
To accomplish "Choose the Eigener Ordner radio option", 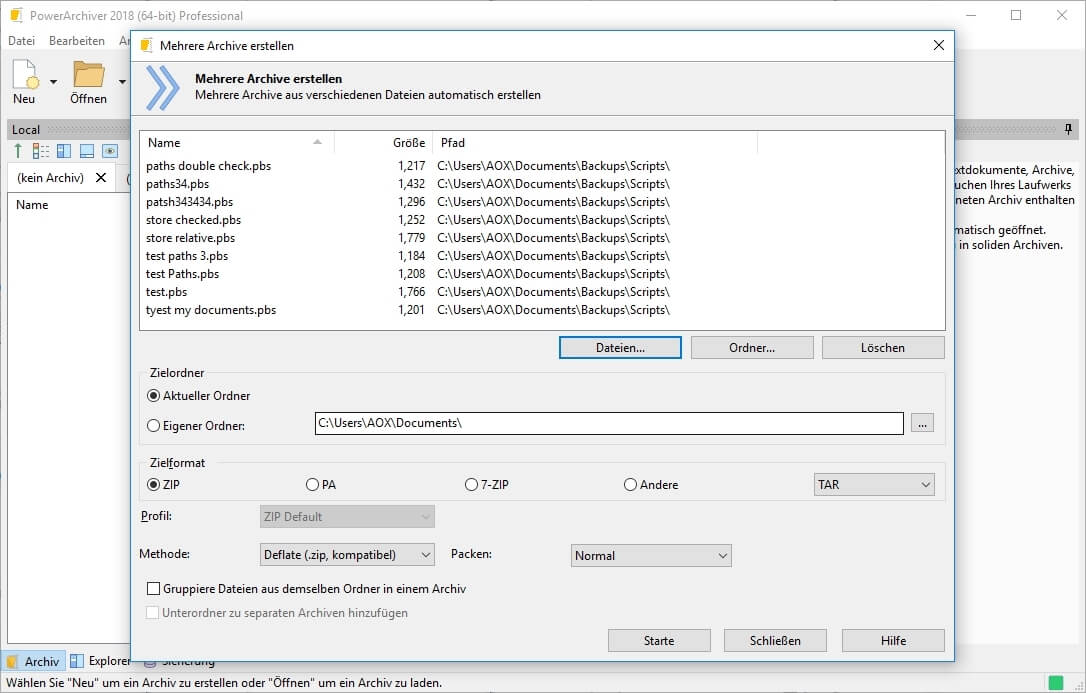I will point(154,426).
